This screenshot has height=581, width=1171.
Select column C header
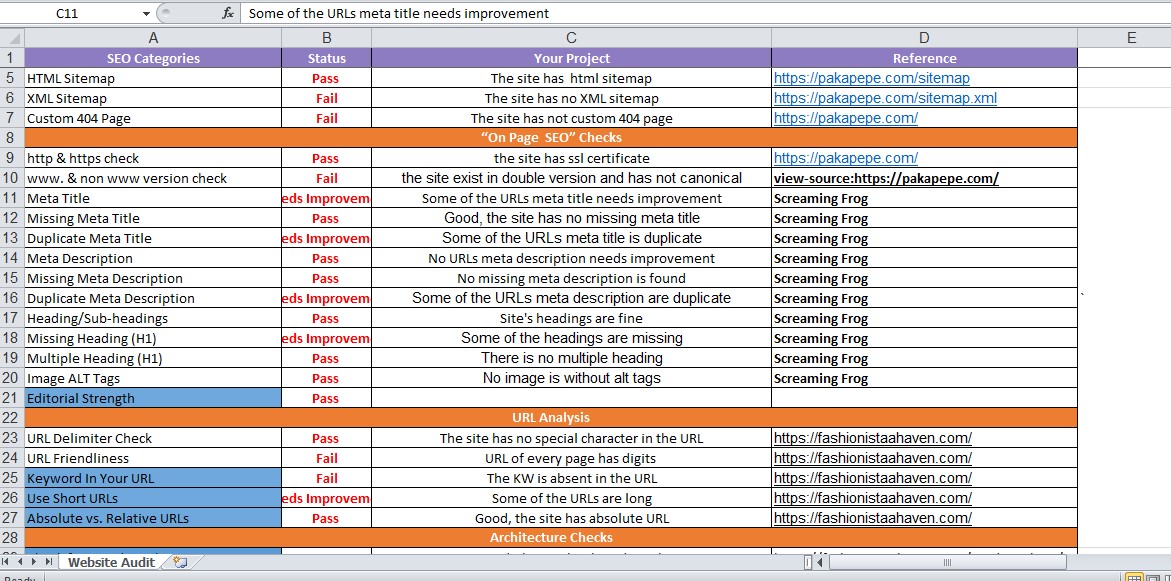coord(571,38)
